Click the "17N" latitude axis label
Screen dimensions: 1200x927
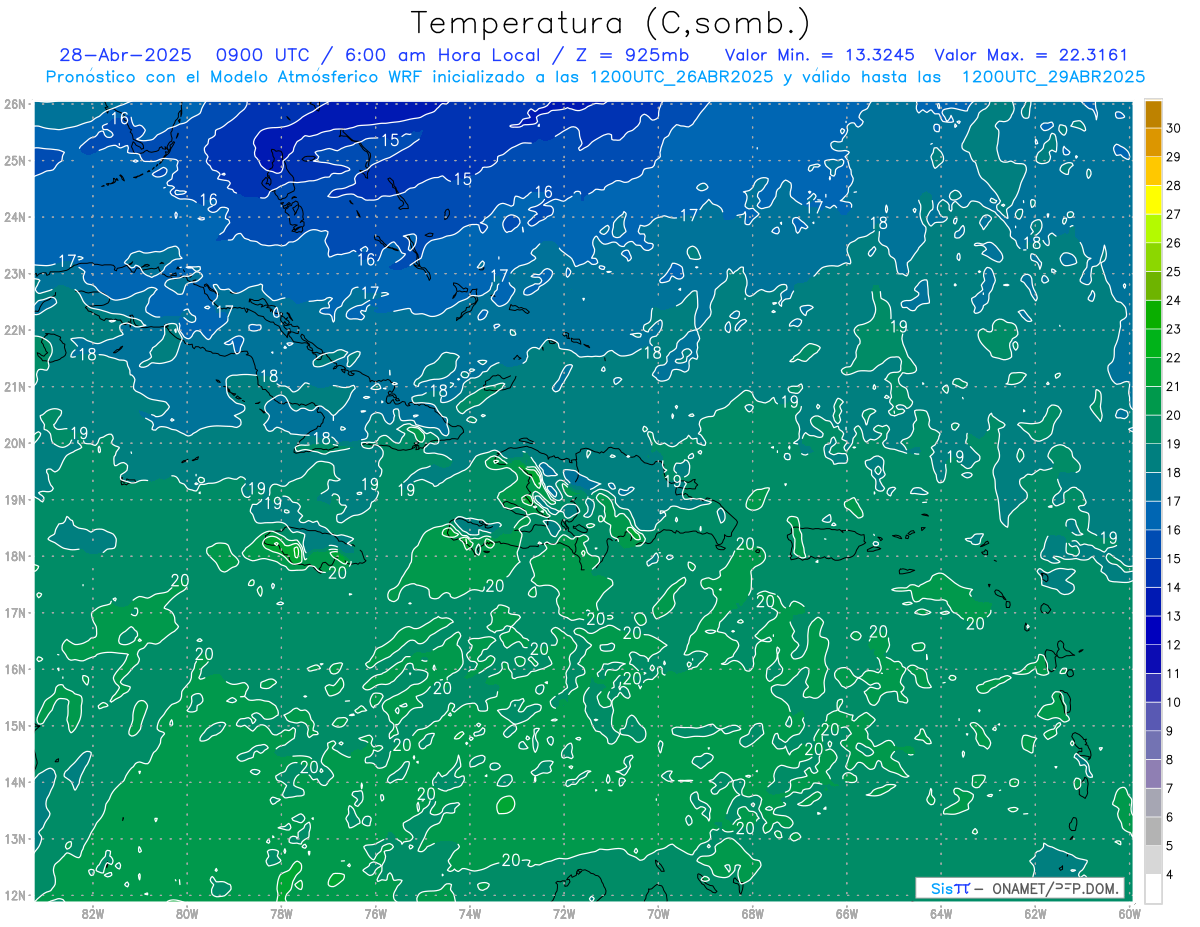(x=15, y=612)
